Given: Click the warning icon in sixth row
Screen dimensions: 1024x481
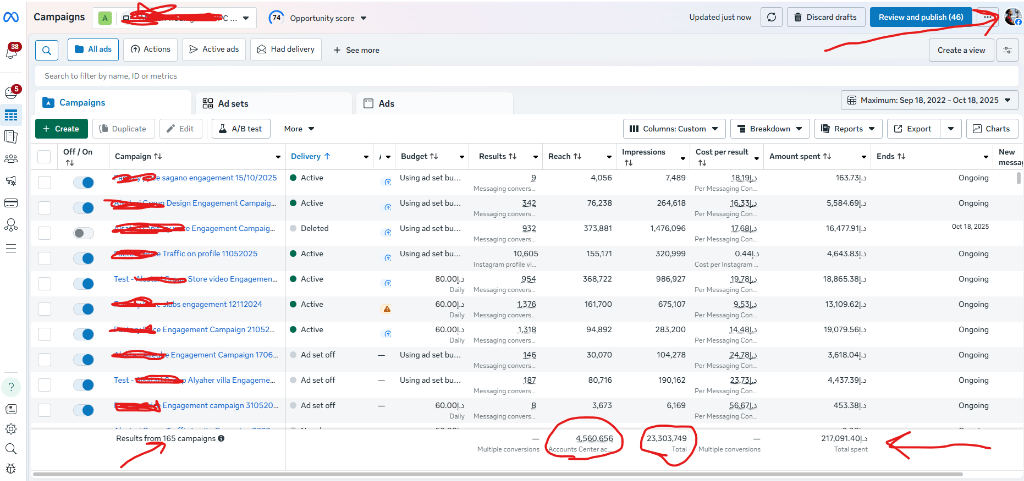Looking at the screenshot, I should point(387,309).
